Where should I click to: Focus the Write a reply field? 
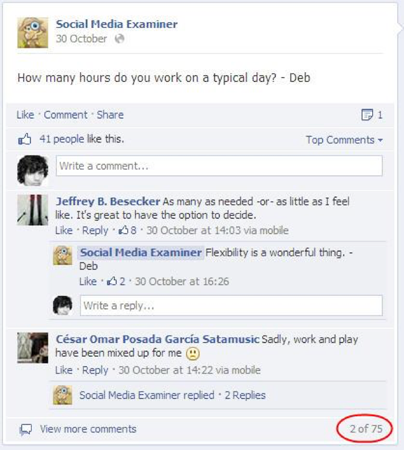tap(231, 305)
